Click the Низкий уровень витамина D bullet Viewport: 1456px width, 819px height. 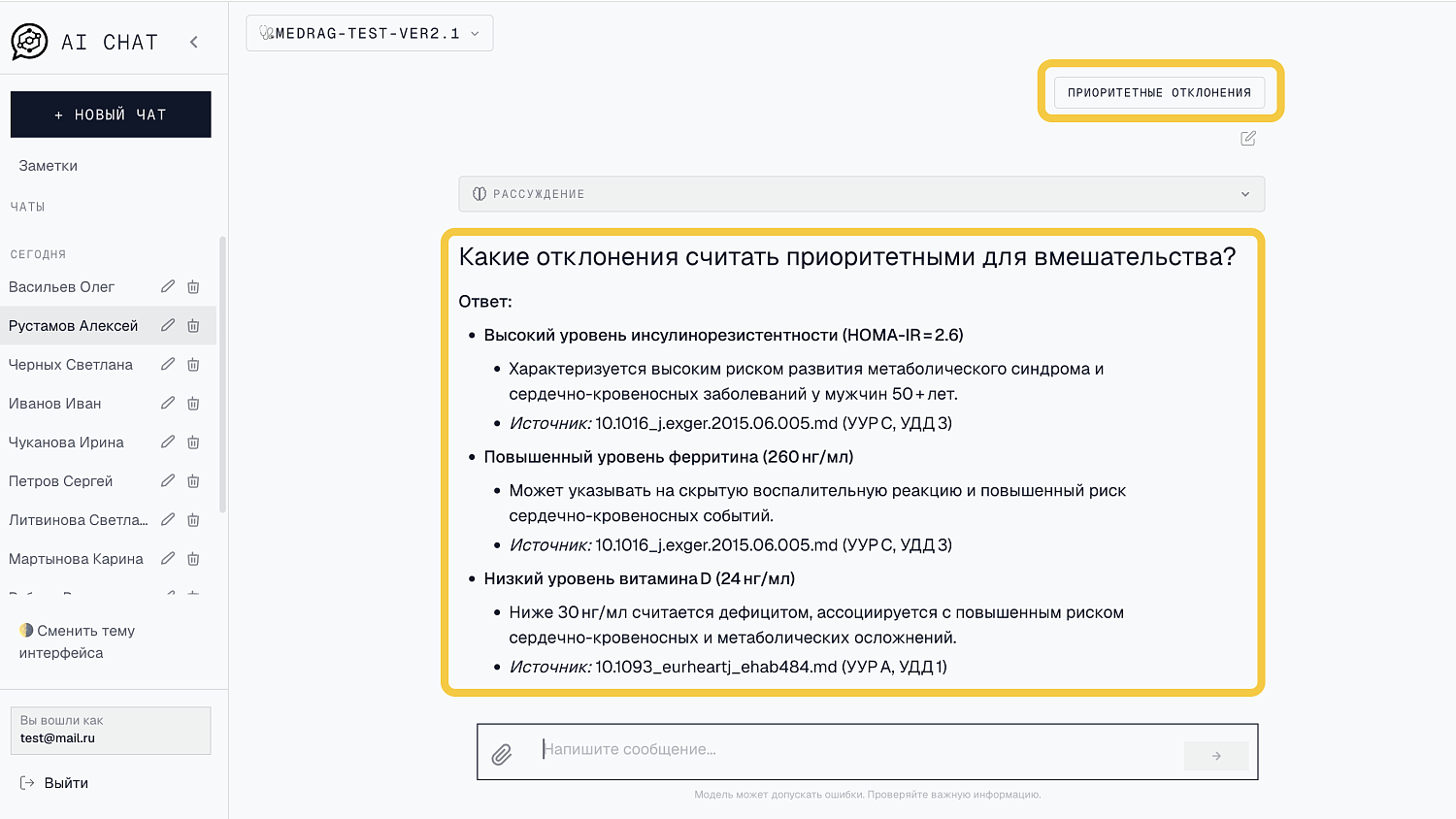coord(640,578)
